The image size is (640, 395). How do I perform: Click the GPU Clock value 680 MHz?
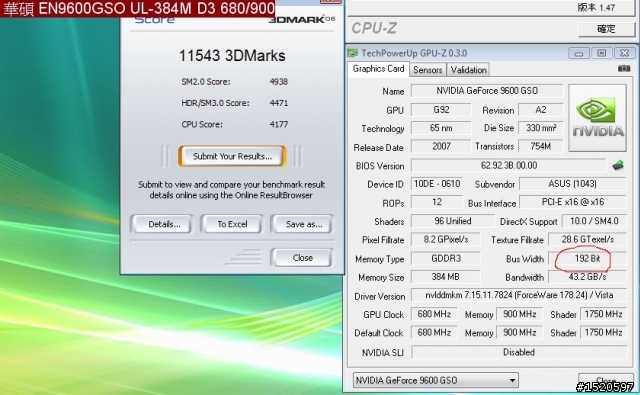point(434,314)
